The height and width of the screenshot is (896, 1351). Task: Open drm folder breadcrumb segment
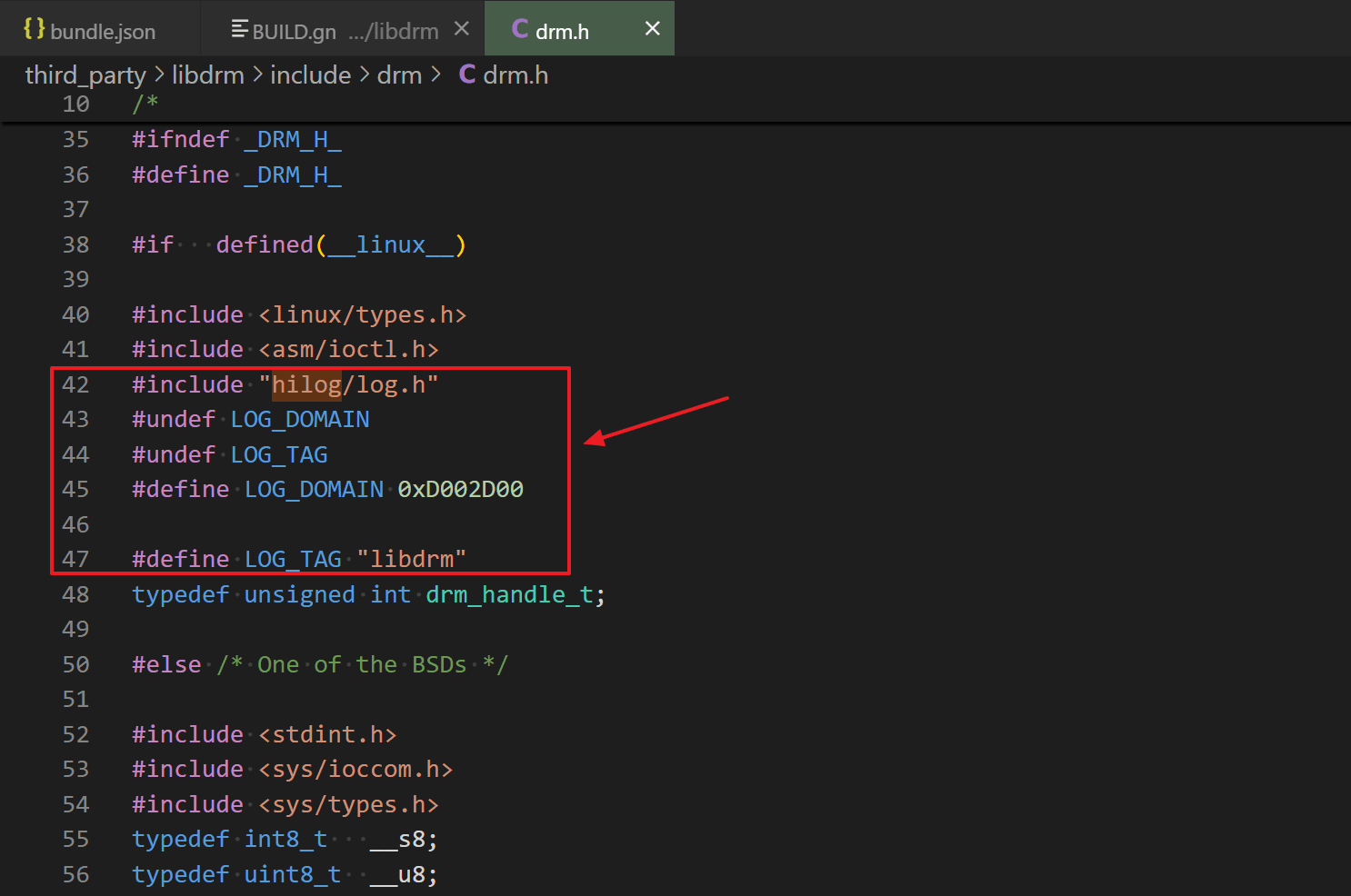[399, 75]
